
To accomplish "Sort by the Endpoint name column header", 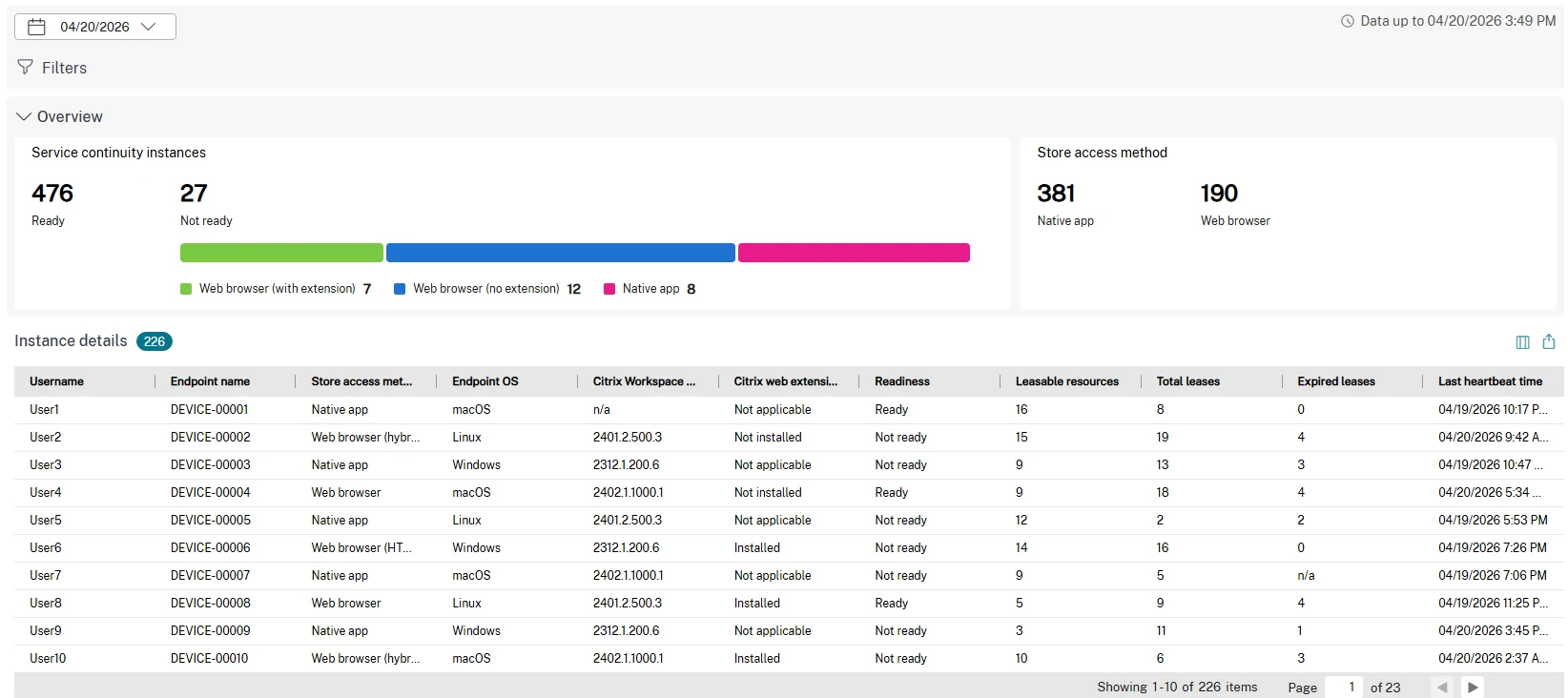I will tap(210, 381).
